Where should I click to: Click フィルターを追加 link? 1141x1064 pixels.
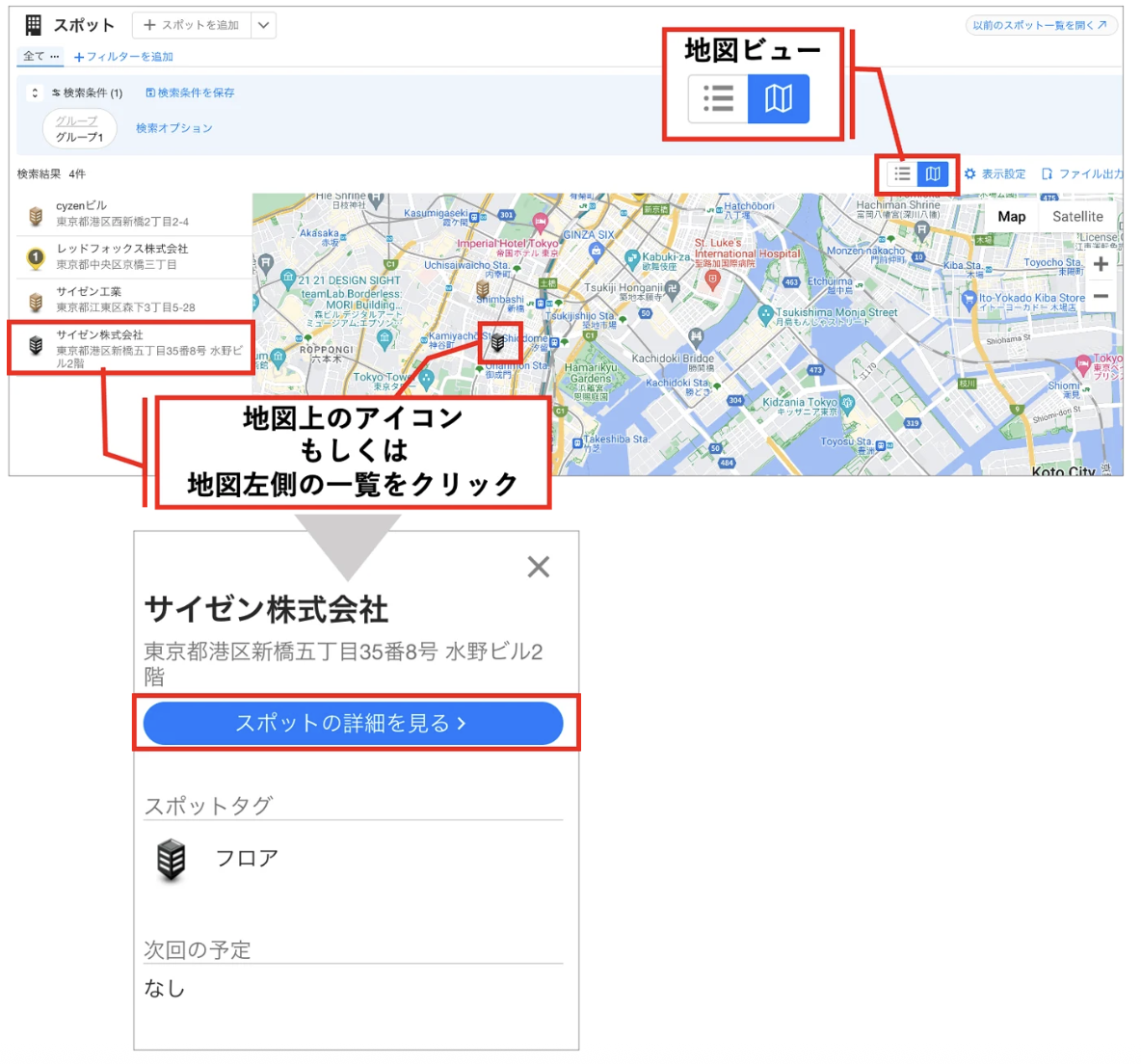tap(123, 57)
